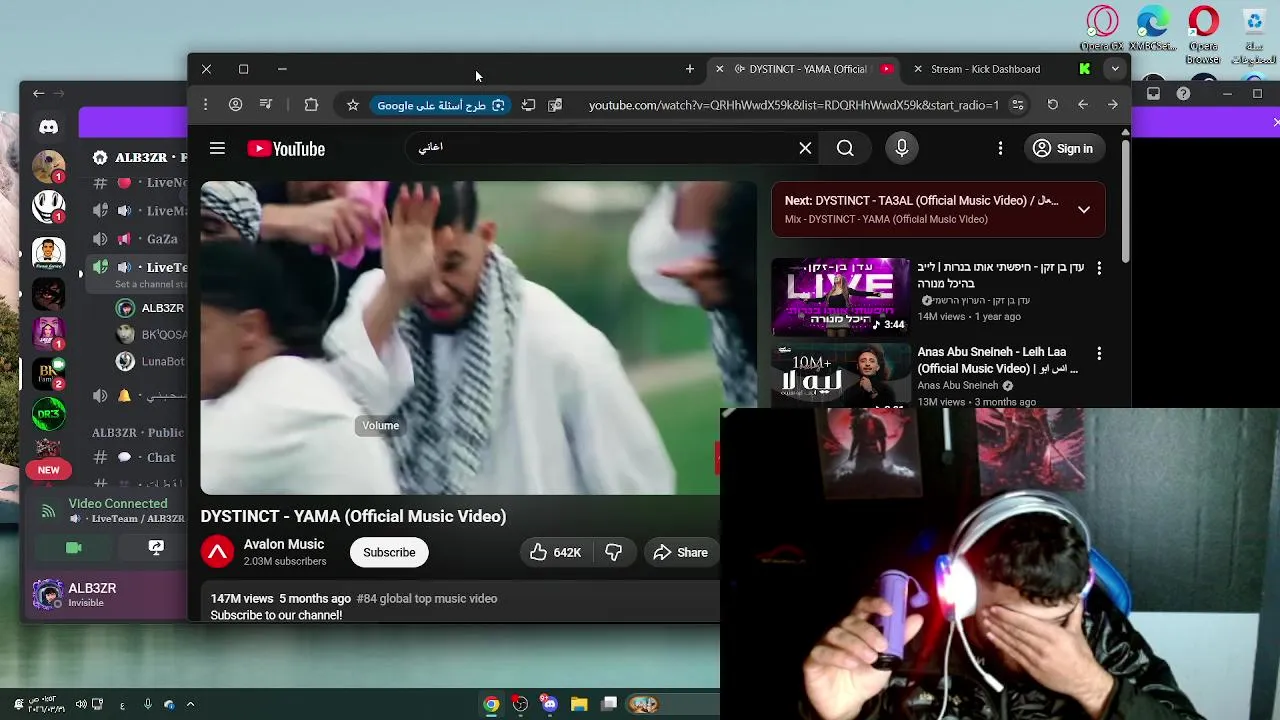The width and height of the screenshot is (1280, 720).
Task: Open Discord from the taskbar
Action: [x=550, y=704]
